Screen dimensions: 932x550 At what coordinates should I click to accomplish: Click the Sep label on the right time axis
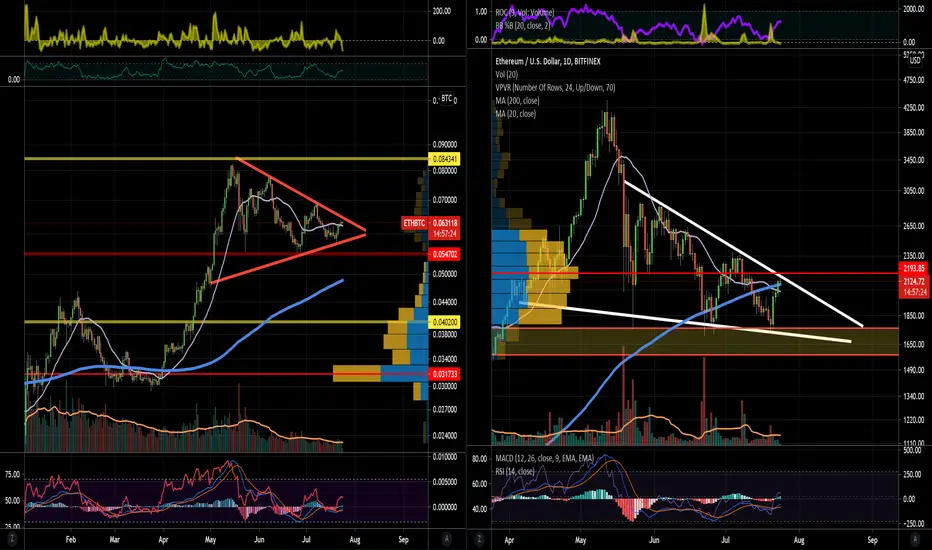tap(872, 540)
